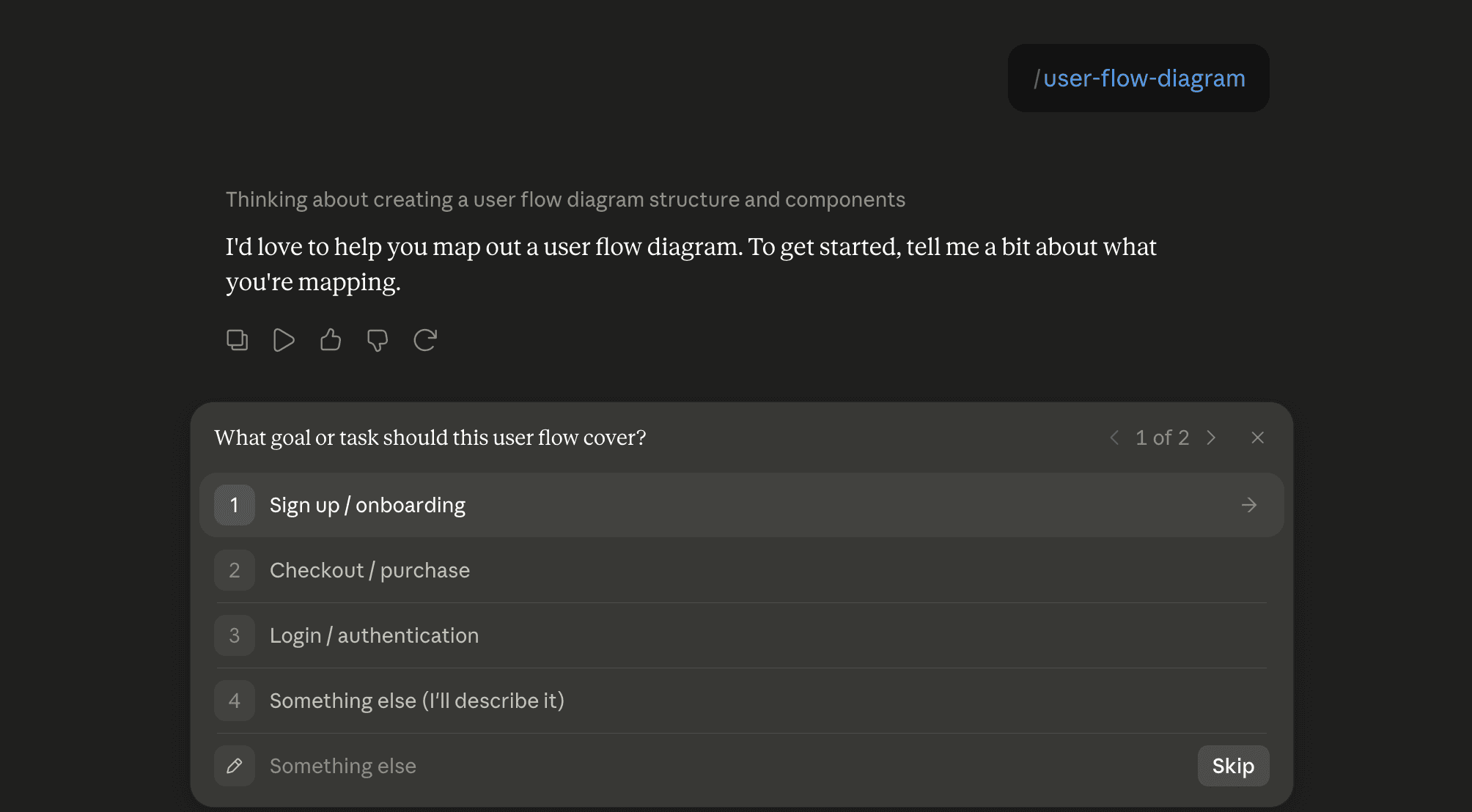Expand the Thinking about creating summary
The image size is (1472, 812).
point(565,199)
